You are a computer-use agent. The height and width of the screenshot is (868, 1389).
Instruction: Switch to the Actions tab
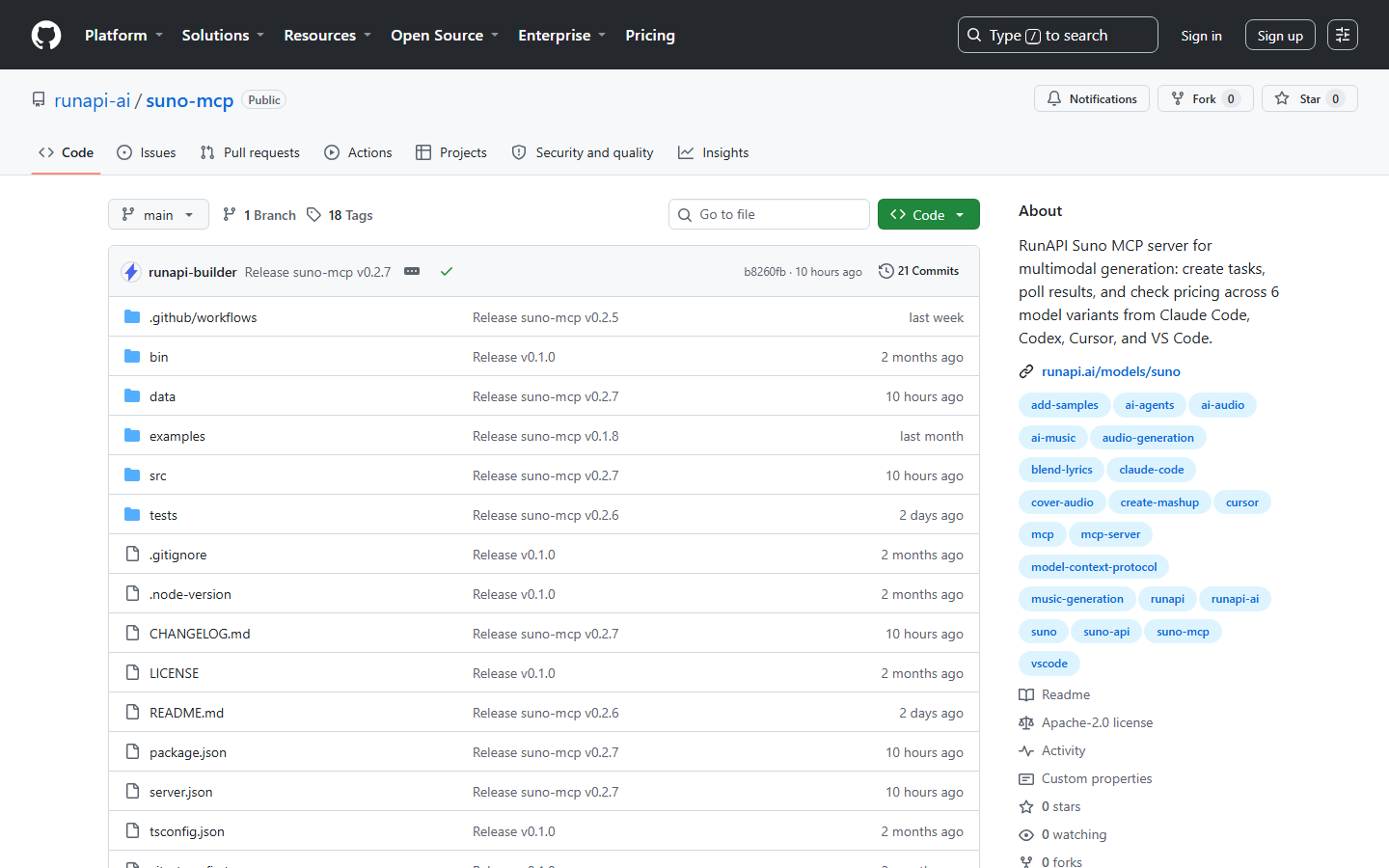[x=358, y=152]
